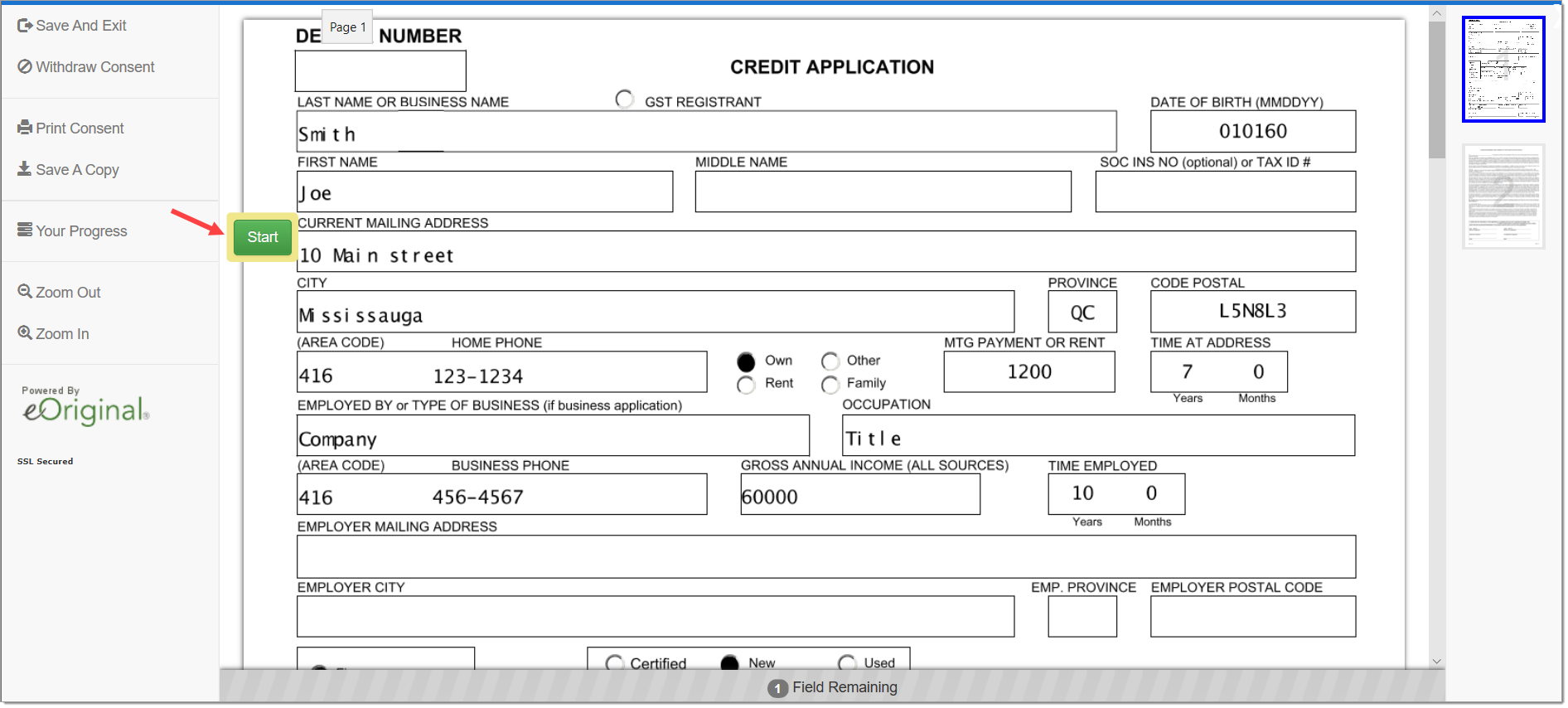This screenshot has width=1568, height=708.
Task: Click the Time at Address field
Action: [1219, 372]
